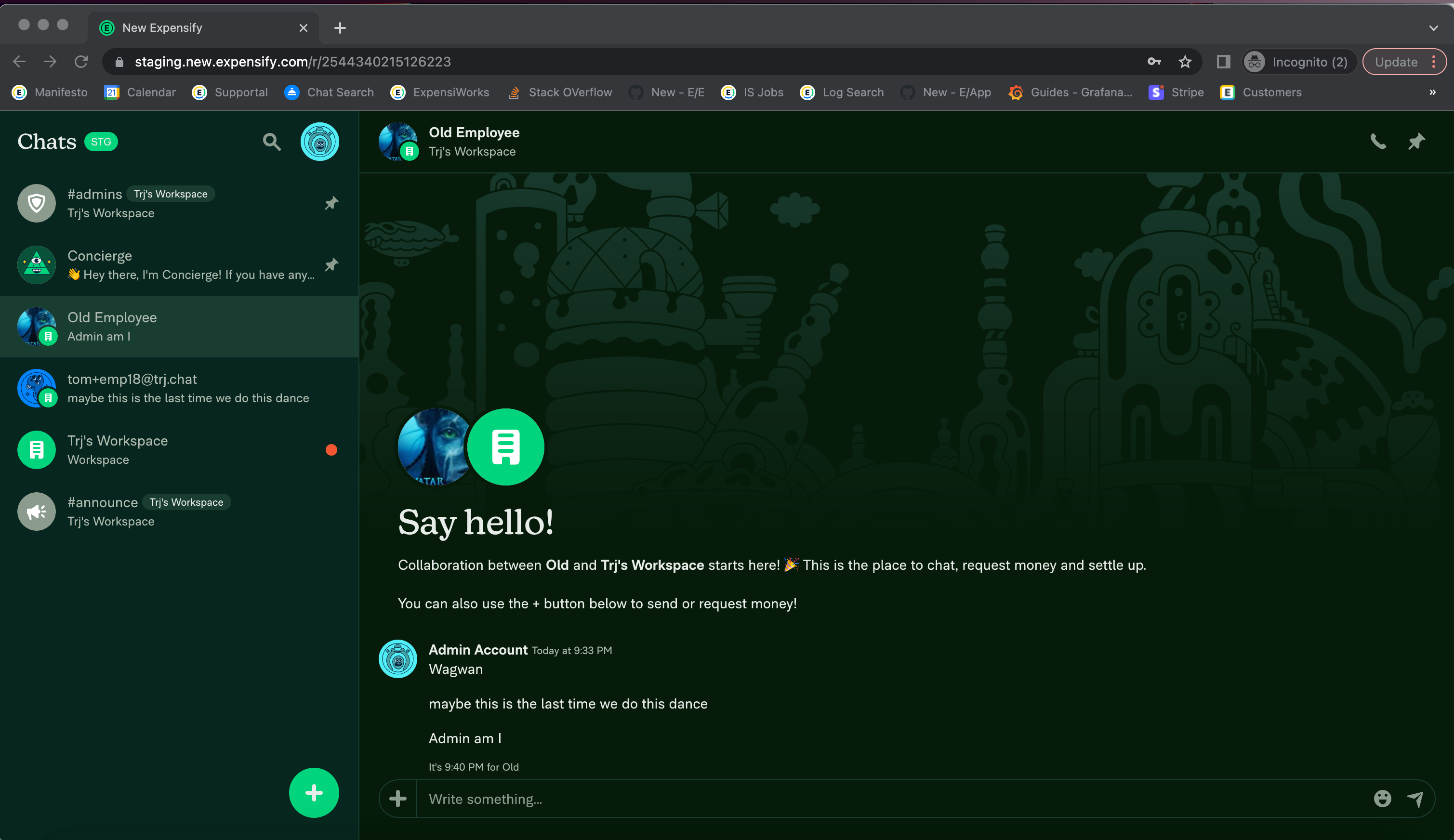Click the red unread dot on Trj's Workspace
The image size is (1454, 840).
click(331, 450)
